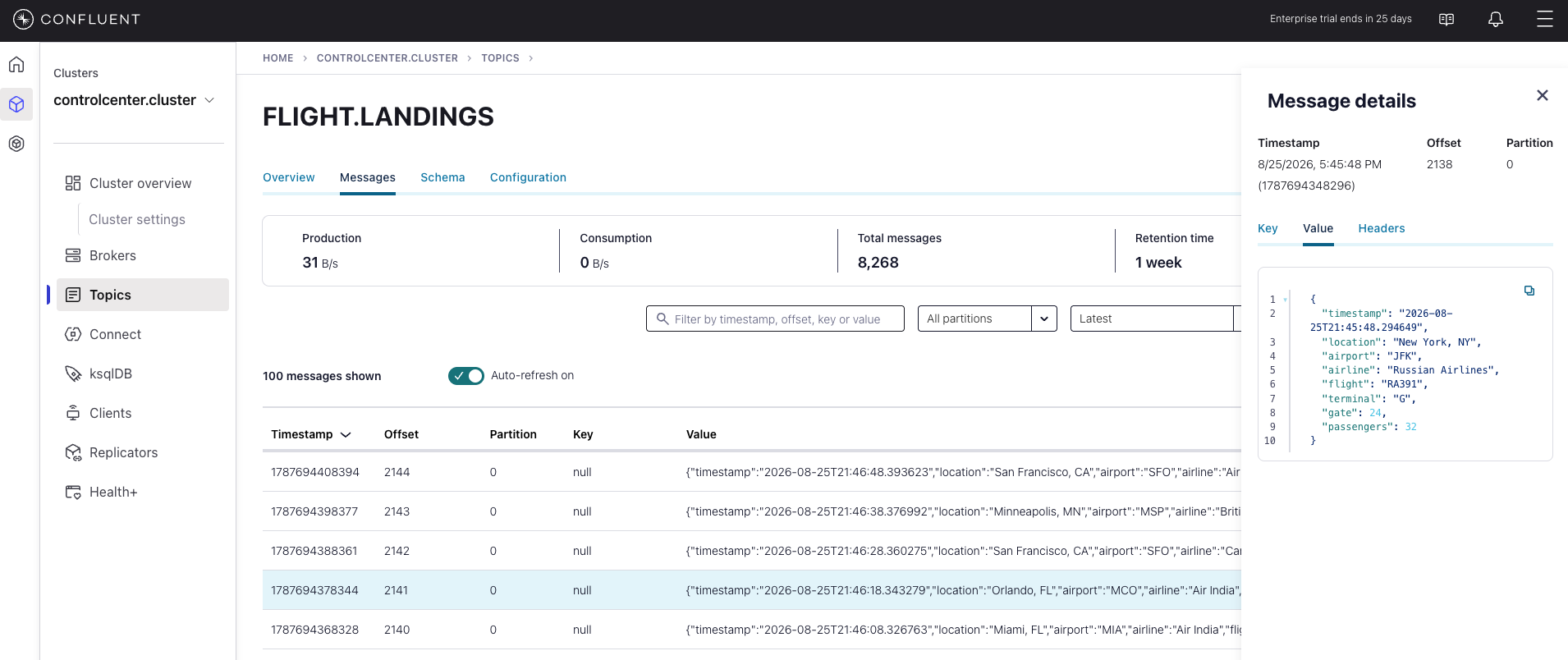The height and width of the screenshot is (660, 1568).
Task: Go to Home via sidebar house icon
Action: click(16, 65)
